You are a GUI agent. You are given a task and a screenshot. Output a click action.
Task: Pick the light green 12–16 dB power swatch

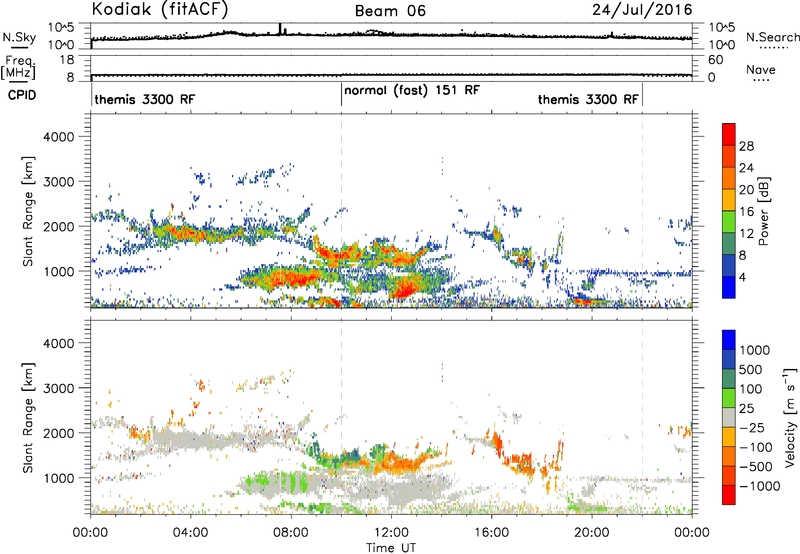click(x=729, y=221)
